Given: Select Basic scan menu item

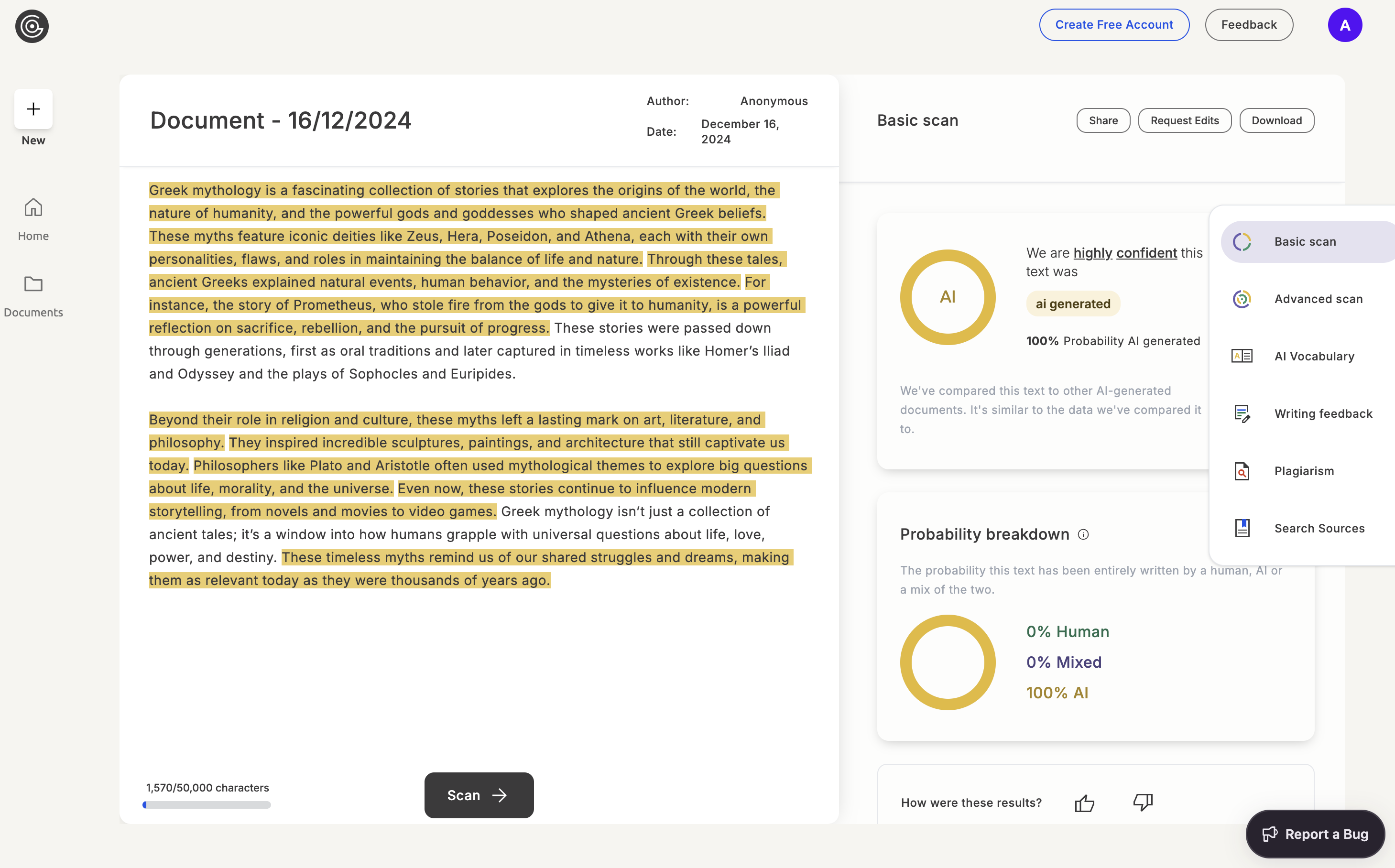Looking at the screenshot, I should 1305,242.
